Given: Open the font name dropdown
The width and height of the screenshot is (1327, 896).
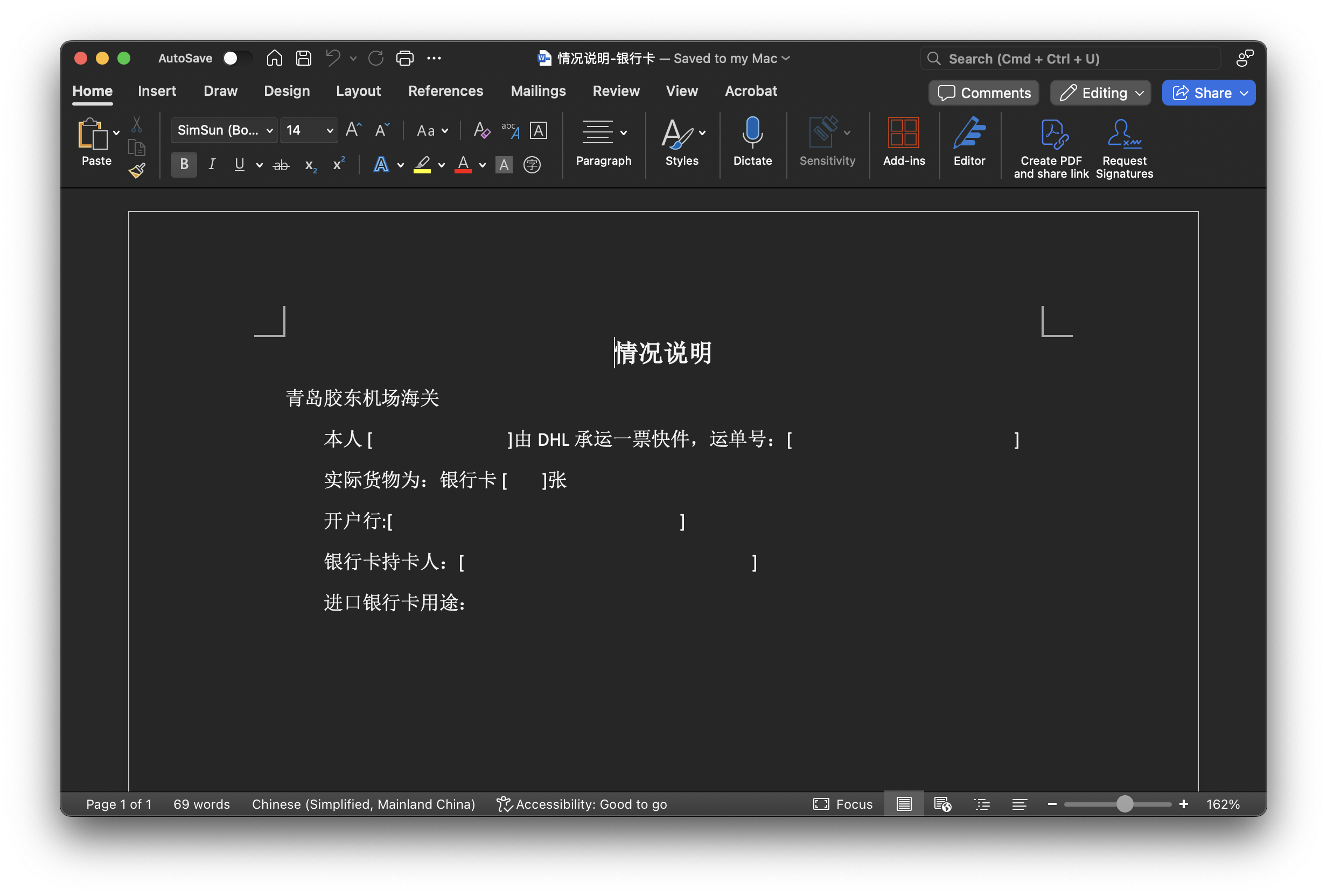Looking at the screenshot, I should pyautogui.click(x=269, y=131).
